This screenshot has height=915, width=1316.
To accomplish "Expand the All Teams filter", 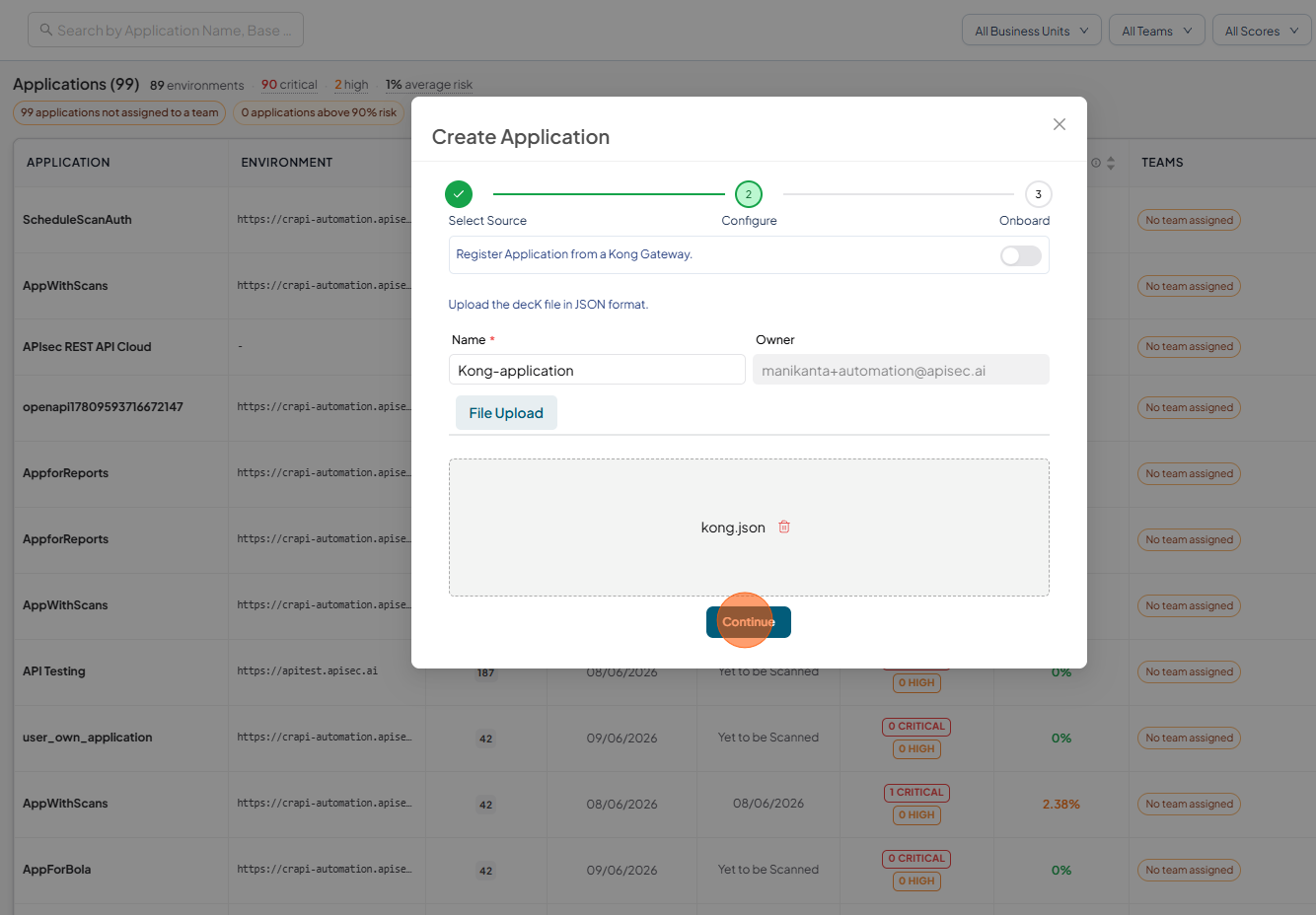I will point(1157,31).
